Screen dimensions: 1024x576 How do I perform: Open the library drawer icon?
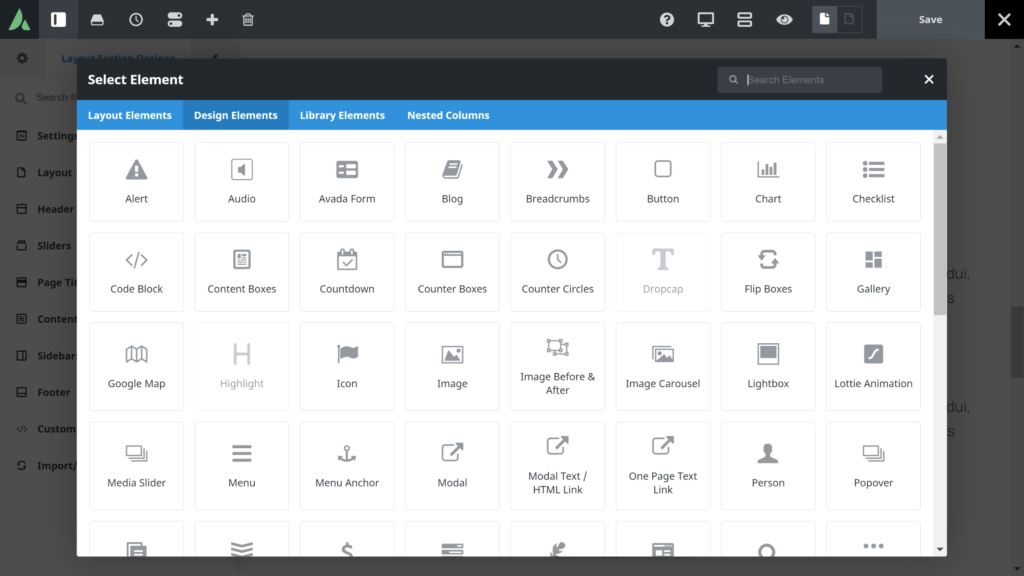click(97, 20)
